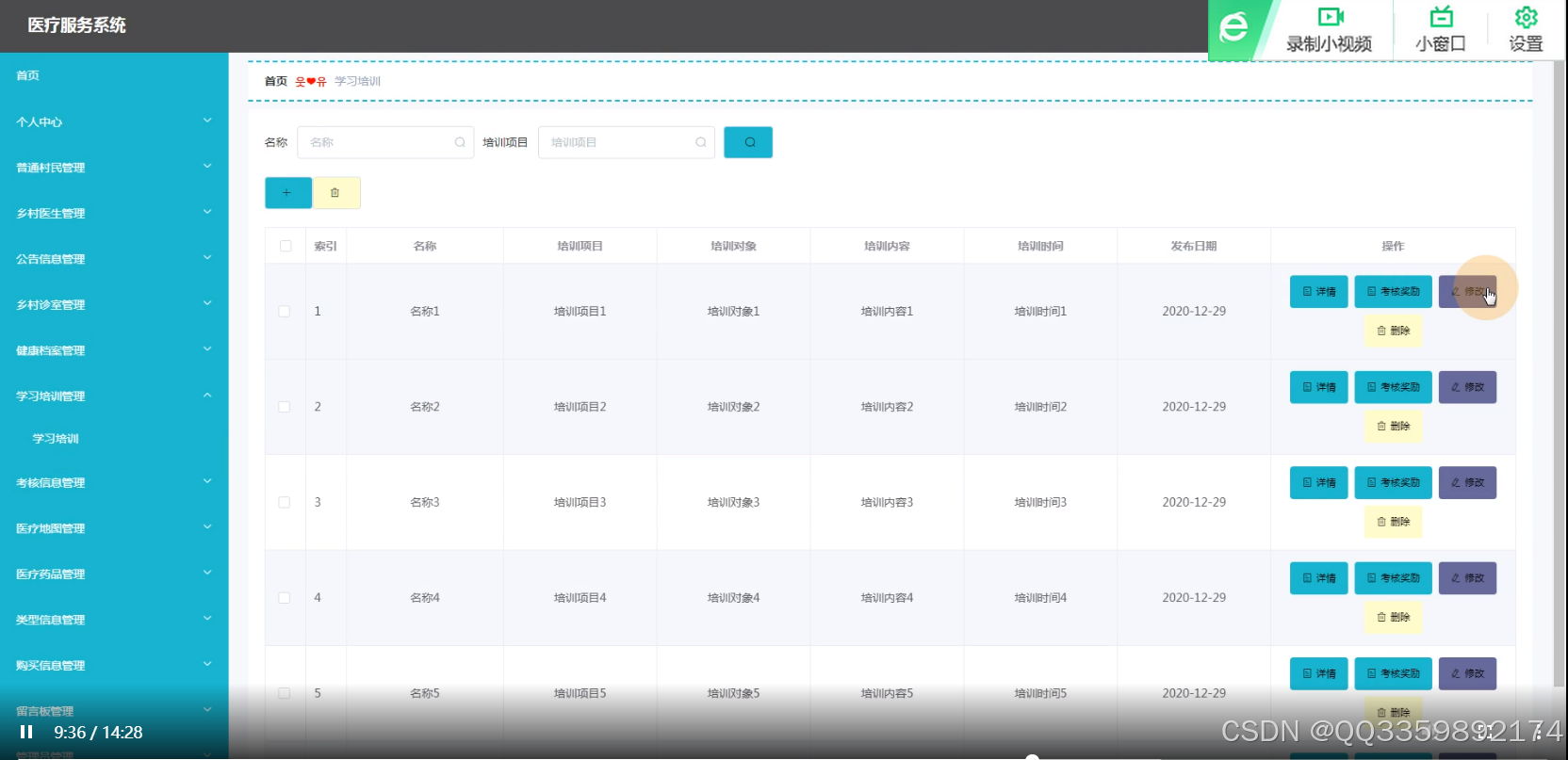1568x760 pixels.
Task: Click the 学习培训 breadcrumb text
Action: point(357,81)
